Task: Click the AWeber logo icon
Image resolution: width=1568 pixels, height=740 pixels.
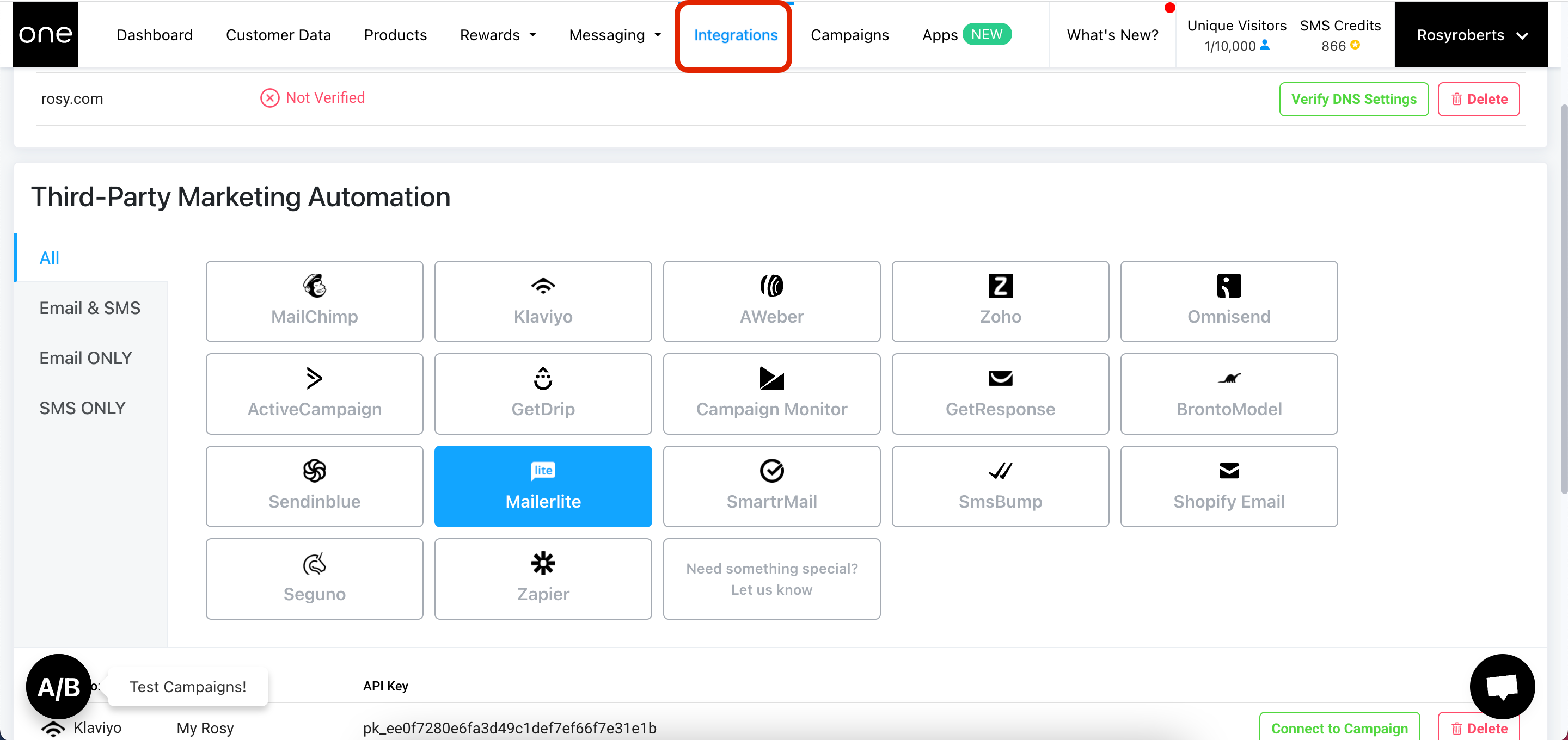Action: (771, 286)
